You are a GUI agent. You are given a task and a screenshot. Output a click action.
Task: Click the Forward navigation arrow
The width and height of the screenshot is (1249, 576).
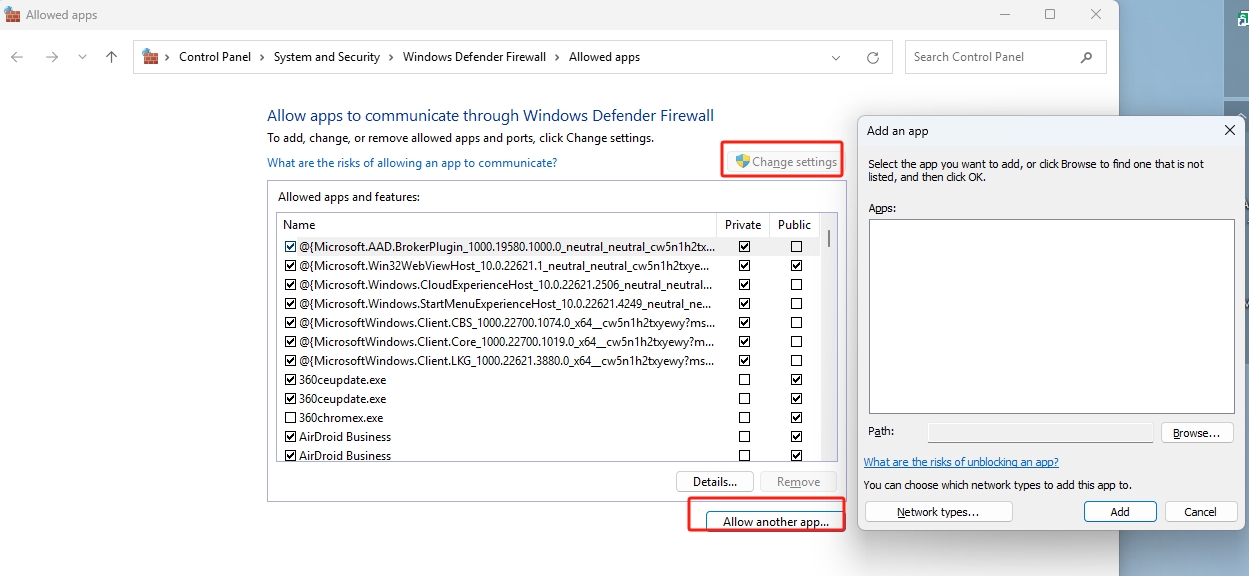pyautogui.click(x=52, y=57)
